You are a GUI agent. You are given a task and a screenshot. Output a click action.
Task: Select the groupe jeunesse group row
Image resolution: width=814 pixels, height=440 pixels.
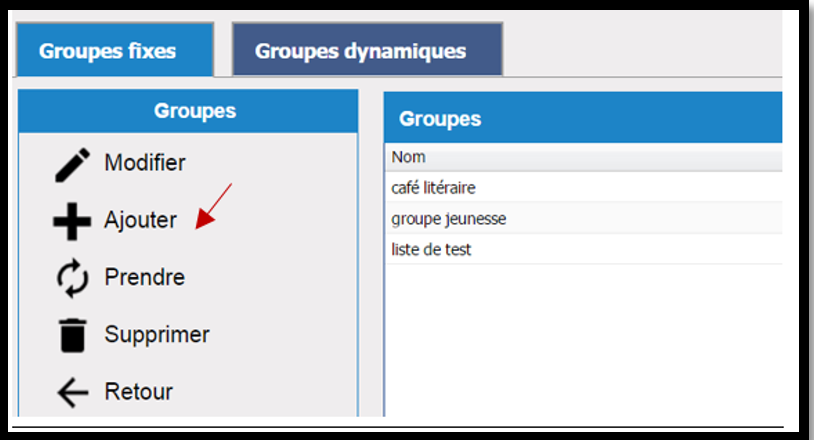584,218
